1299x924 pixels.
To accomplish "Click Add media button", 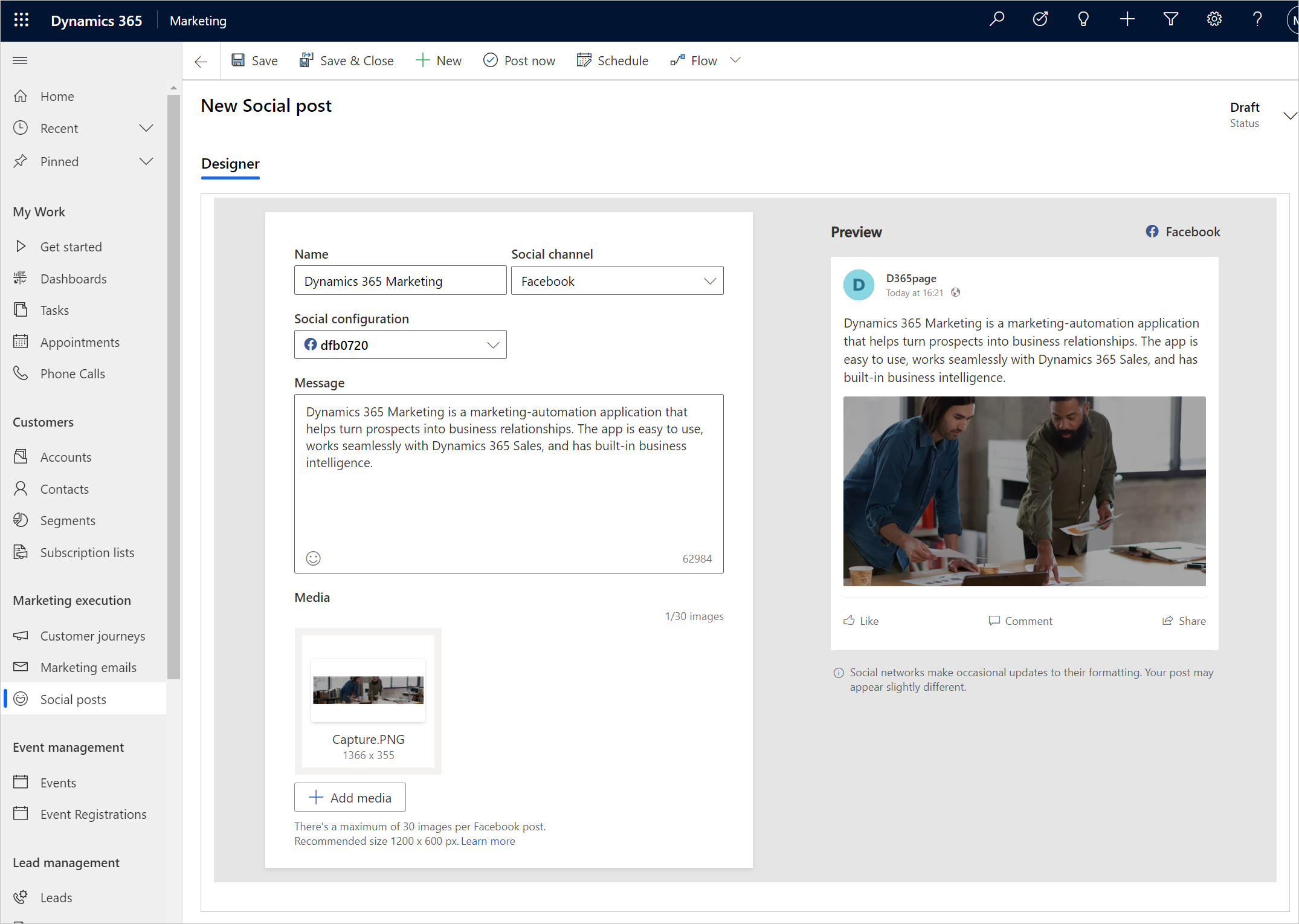I will click(350, 797).
